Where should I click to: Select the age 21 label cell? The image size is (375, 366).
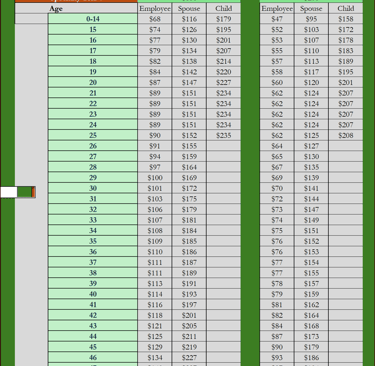[93, 93]
